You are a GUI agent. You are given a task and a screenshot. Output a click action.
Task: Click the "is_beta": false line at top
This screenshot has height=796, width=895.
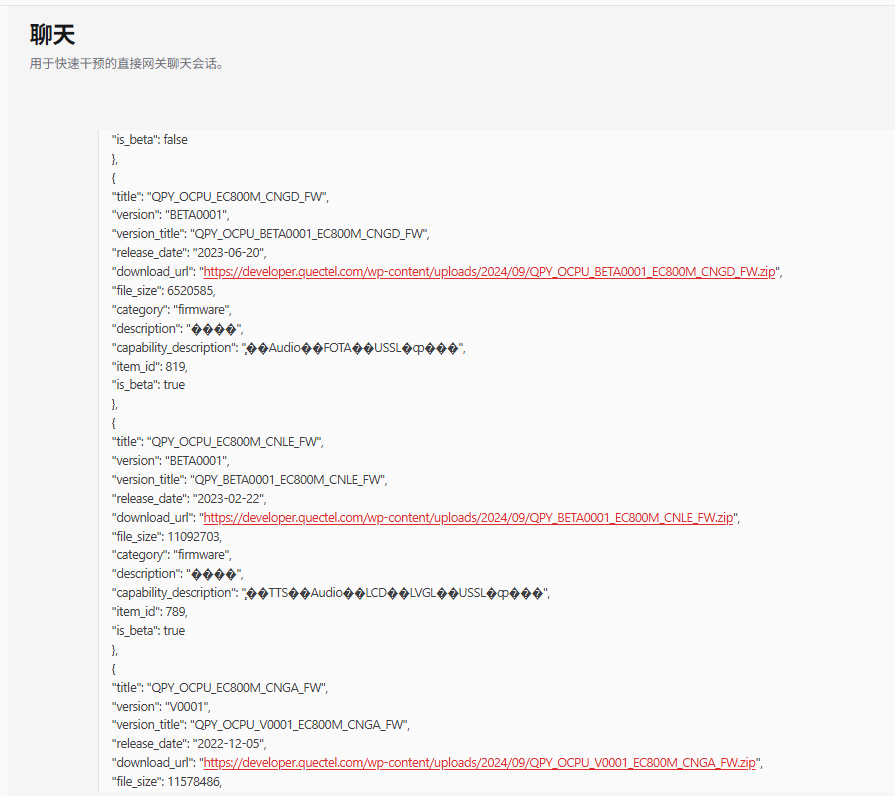coord(149,140)
